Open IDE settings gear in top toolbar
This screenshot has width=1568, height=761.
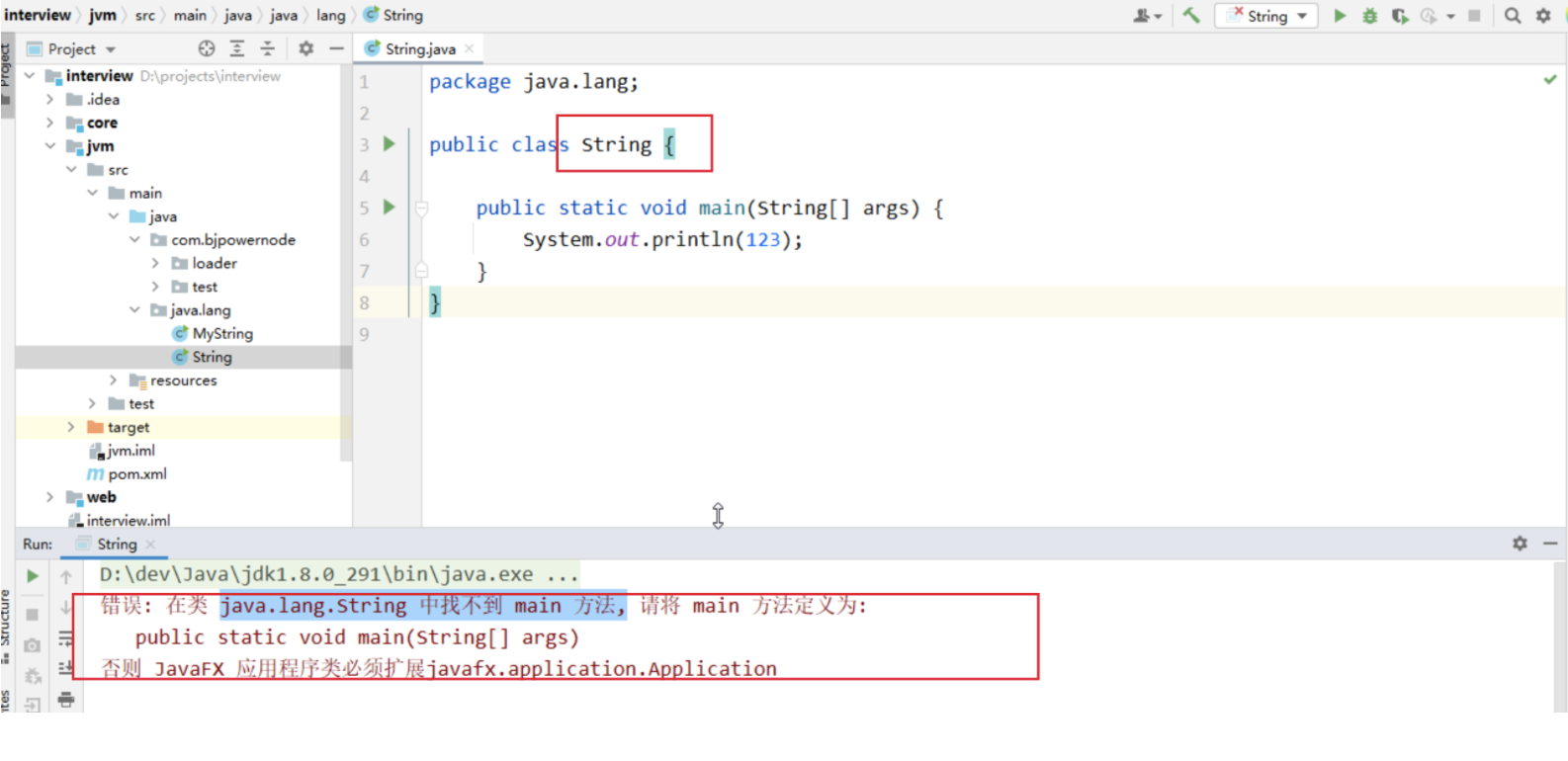(1543, 16)
